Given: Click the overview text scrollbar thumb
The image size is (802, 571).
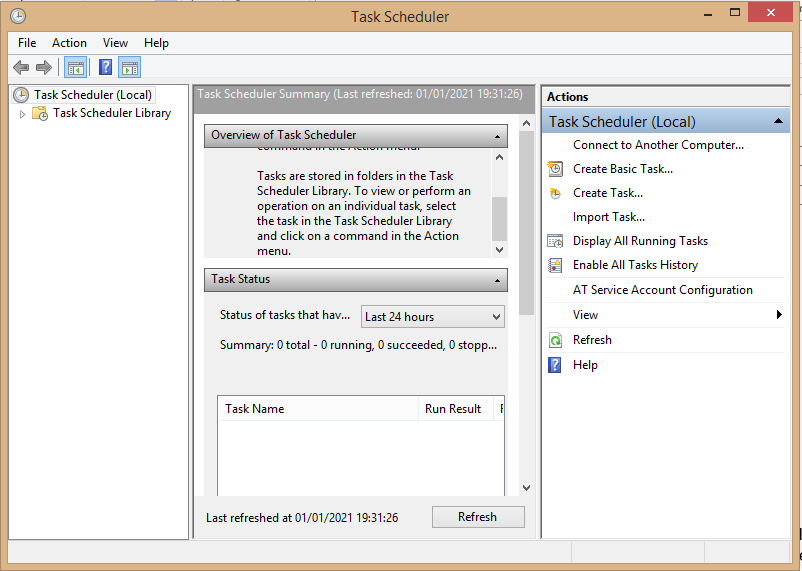Looking at the screenshot, I should (500, 218).
